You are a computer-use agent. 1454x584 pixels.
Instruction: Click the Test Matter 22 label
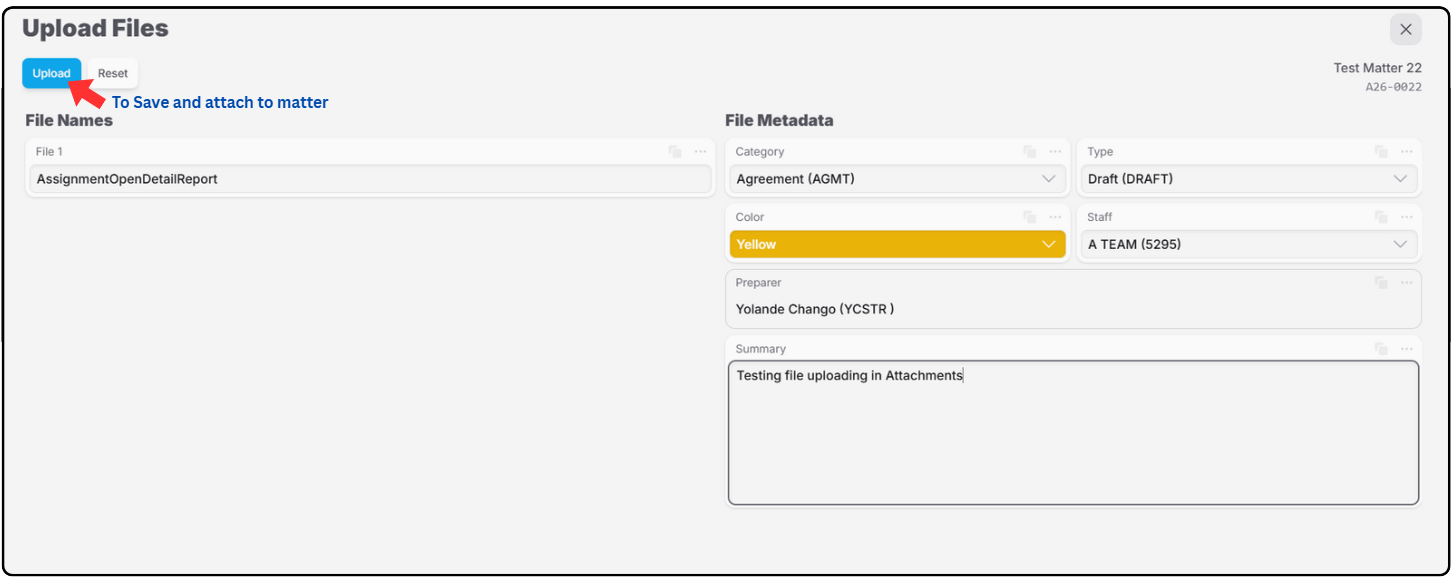(x=1377, y=68)
